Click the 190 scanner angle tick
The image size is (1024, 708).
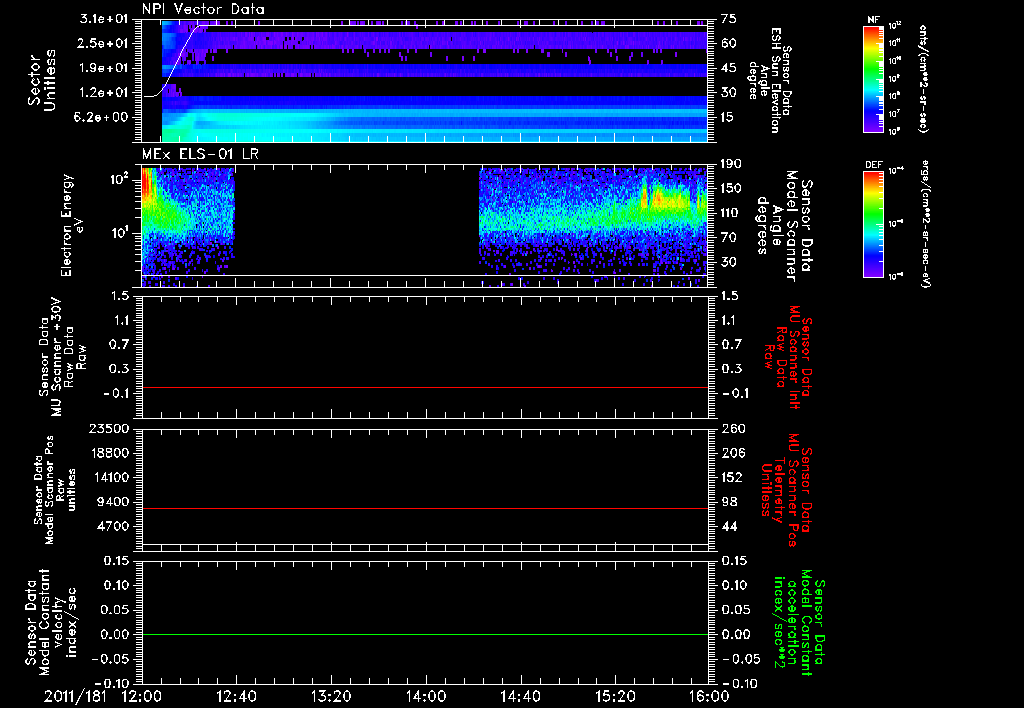tap(731, 164)
